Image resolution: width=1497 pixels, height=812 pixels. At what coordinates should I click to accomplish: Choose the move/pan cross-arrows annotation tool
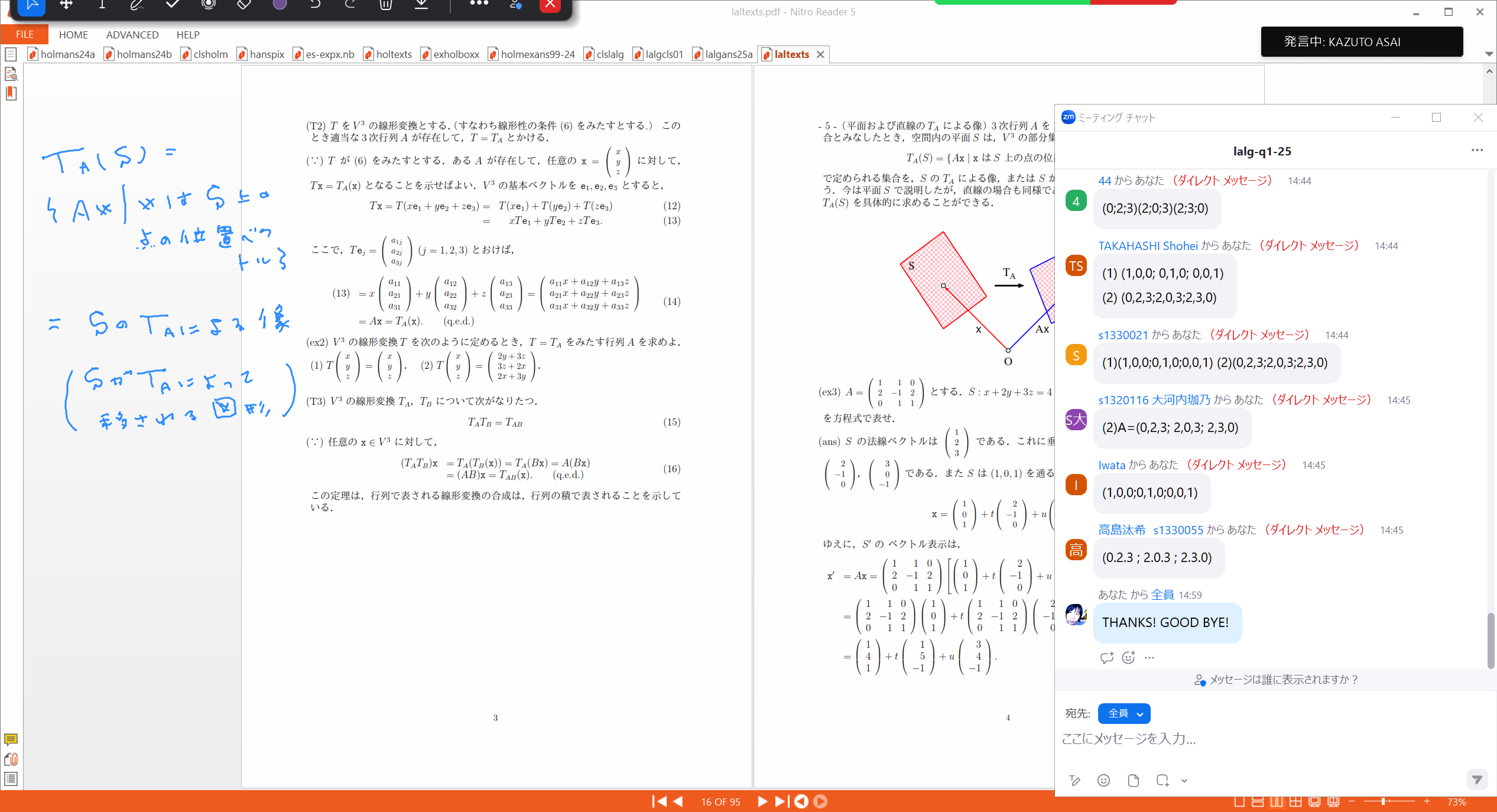tap(66, 5)
